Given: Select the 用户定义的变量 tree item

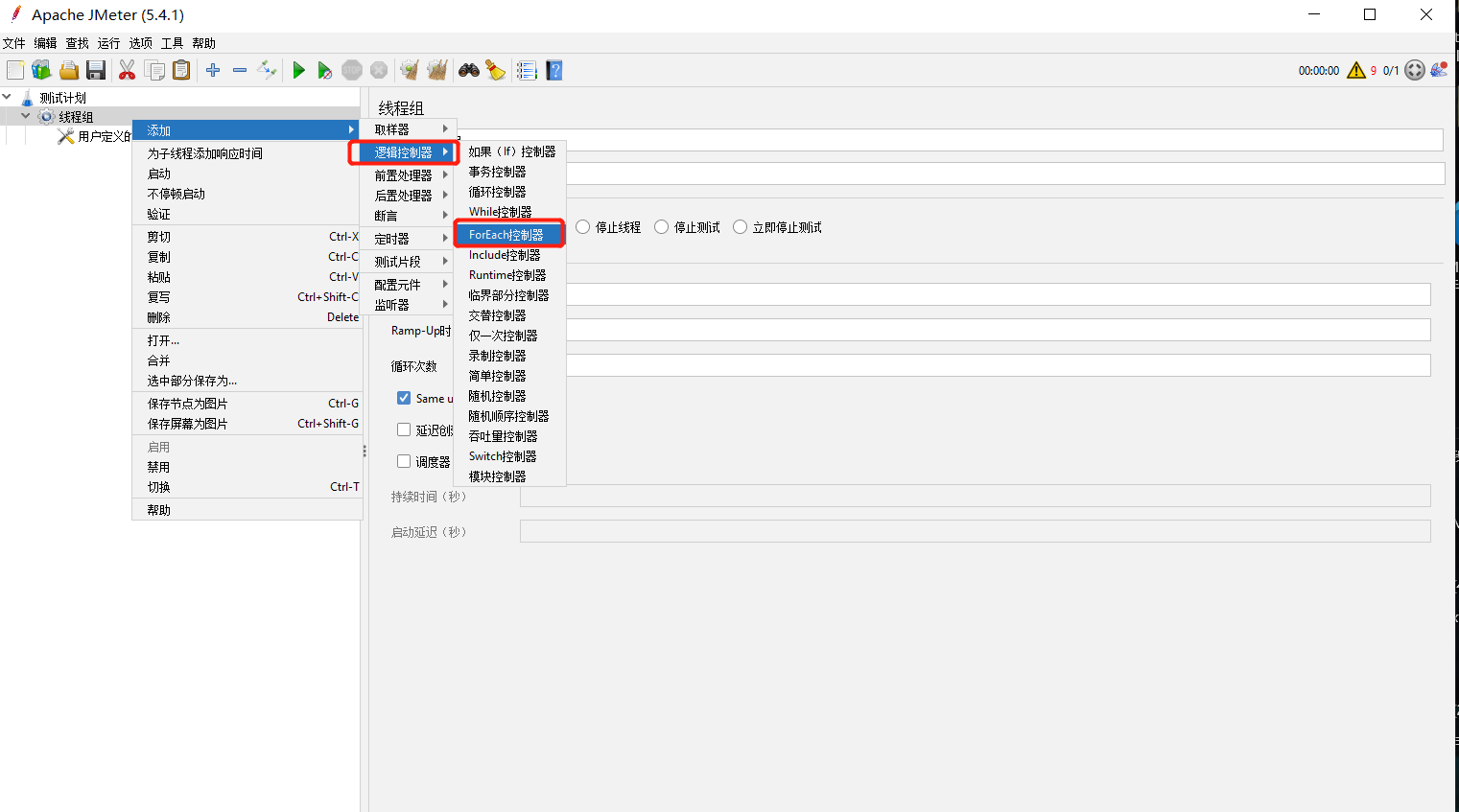Looking at the screenshot, I should coord(94,136).
